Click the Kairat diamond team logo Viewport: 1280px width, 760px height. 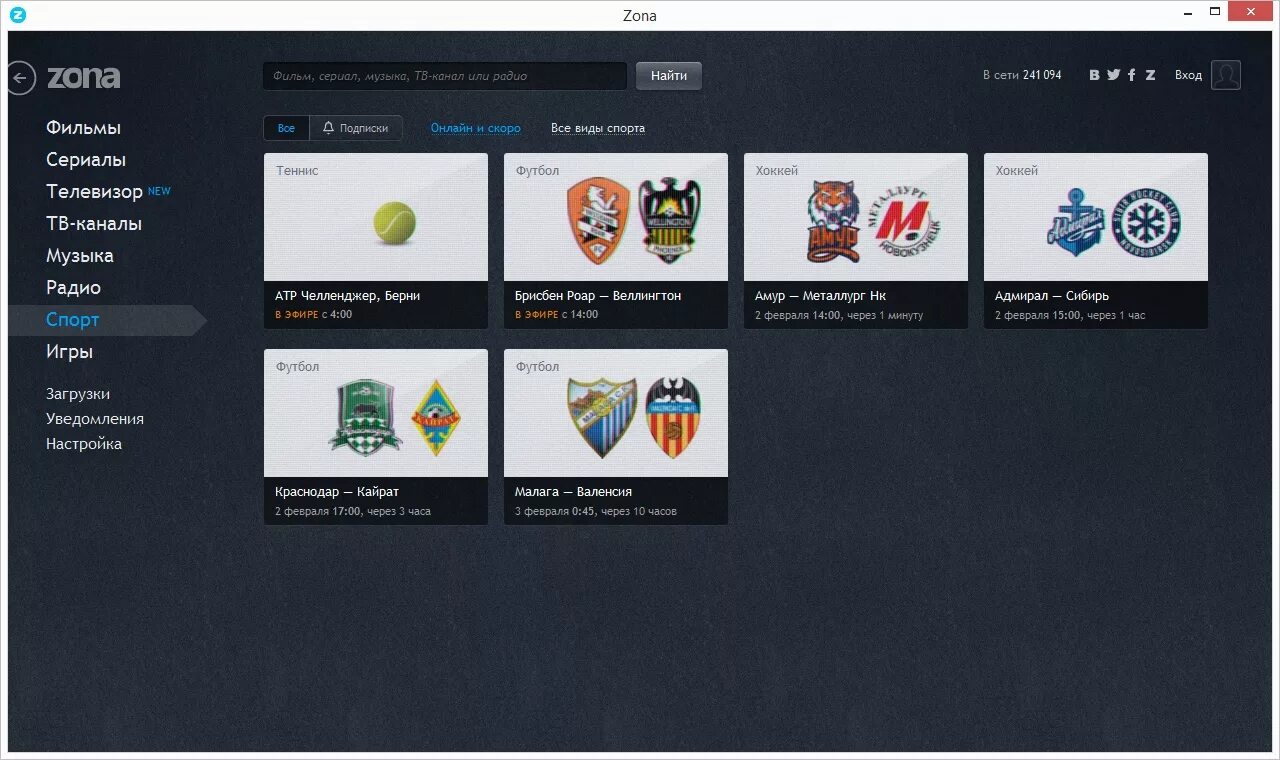click(x=437, y=418)
